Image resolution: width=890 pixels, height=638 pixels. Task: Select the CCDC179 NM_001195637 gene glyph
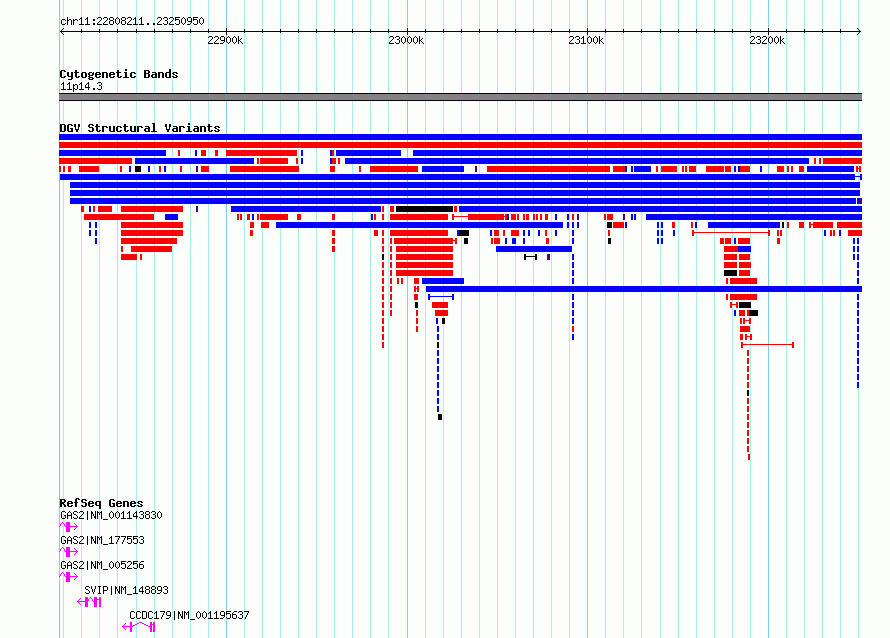point(139,627)
